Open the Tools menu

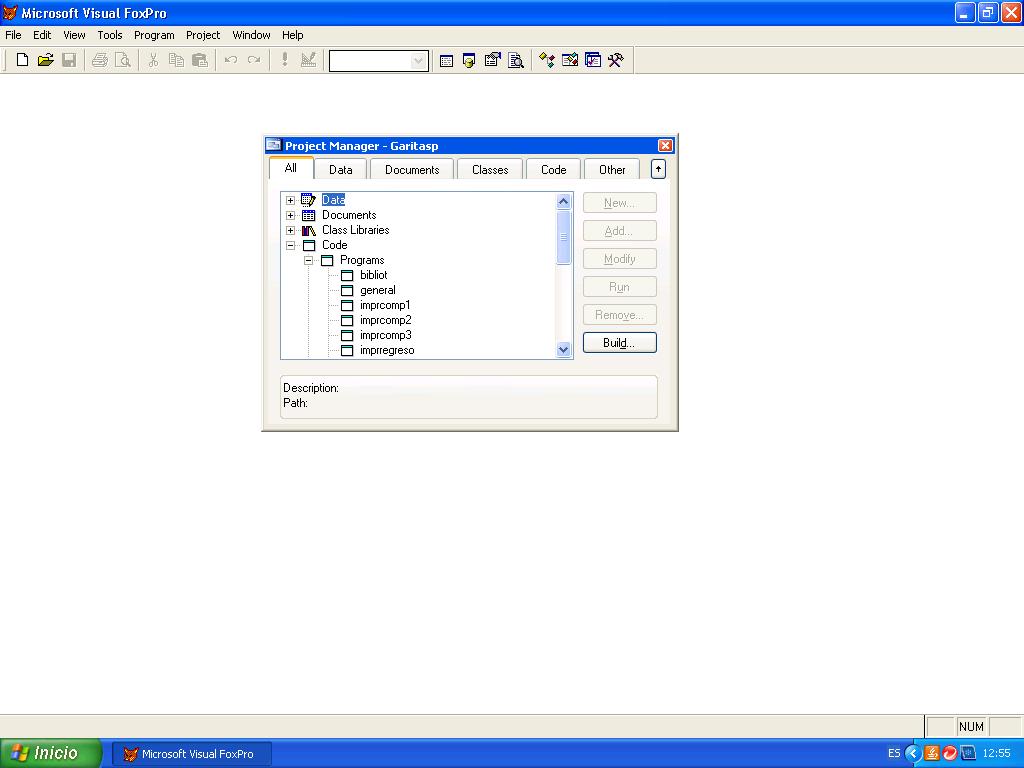[110, 35]
